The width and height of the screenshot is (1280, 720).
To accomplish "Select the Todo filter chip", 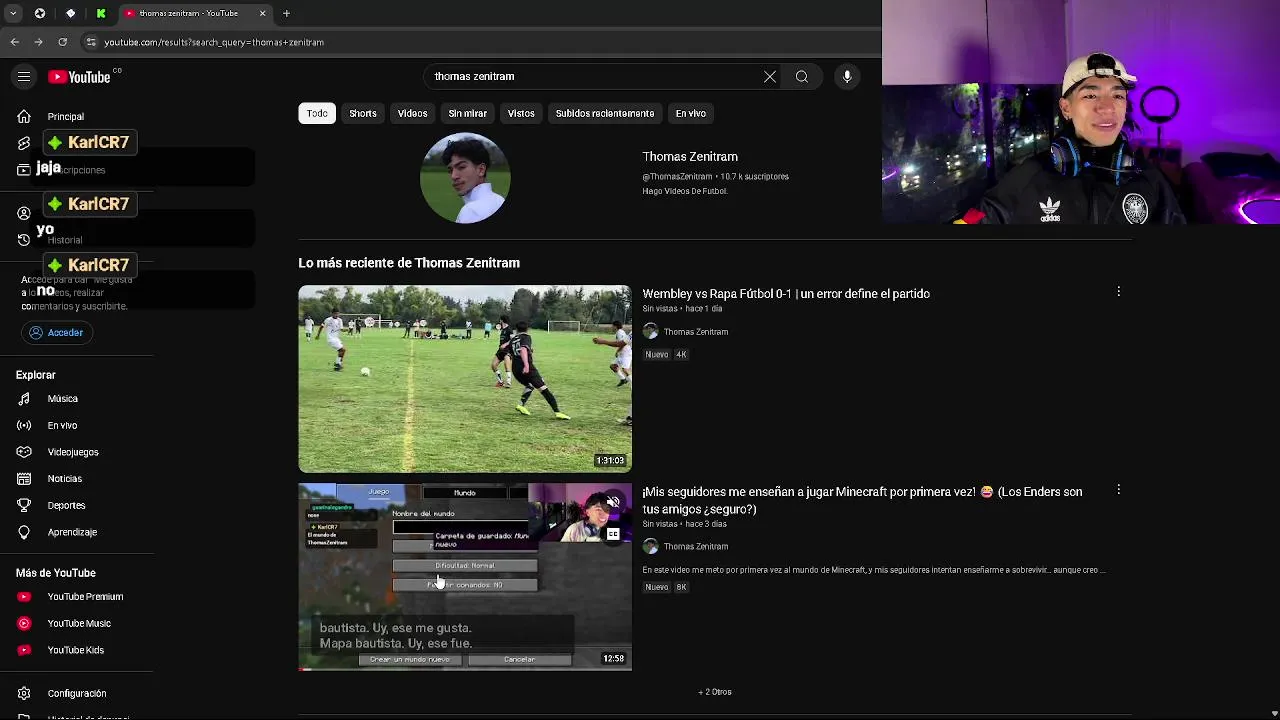I will 317,113.
